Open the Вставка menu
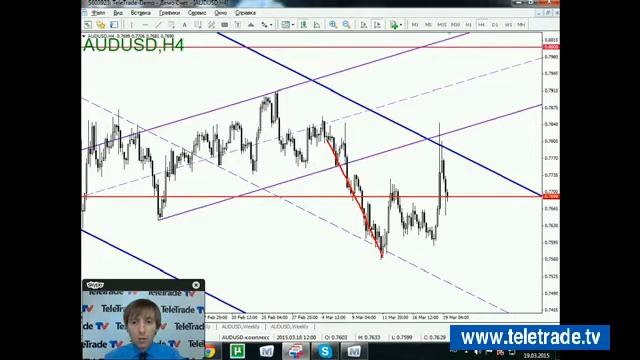The width and height of the screenshot is (640, 360). [141, 13]
